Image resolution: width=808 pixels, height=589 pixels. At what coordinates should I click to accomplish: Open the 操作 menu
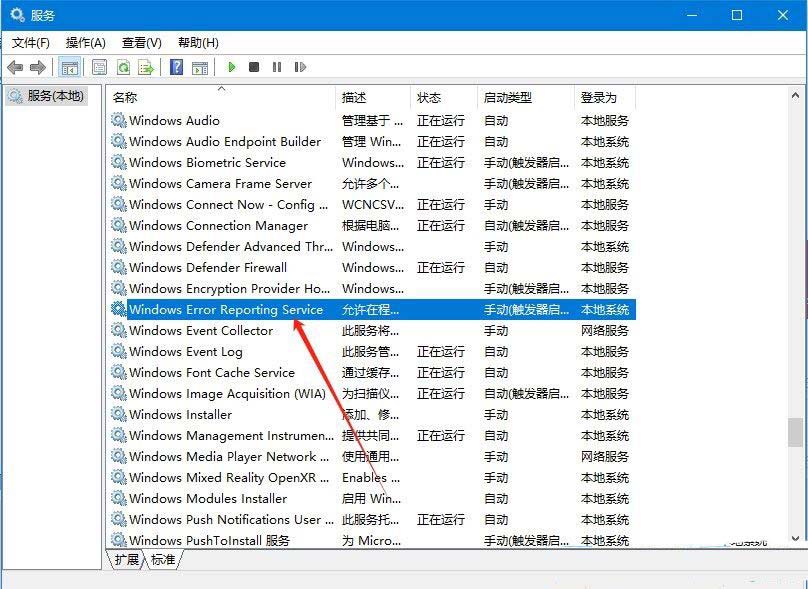click(86, 43)
